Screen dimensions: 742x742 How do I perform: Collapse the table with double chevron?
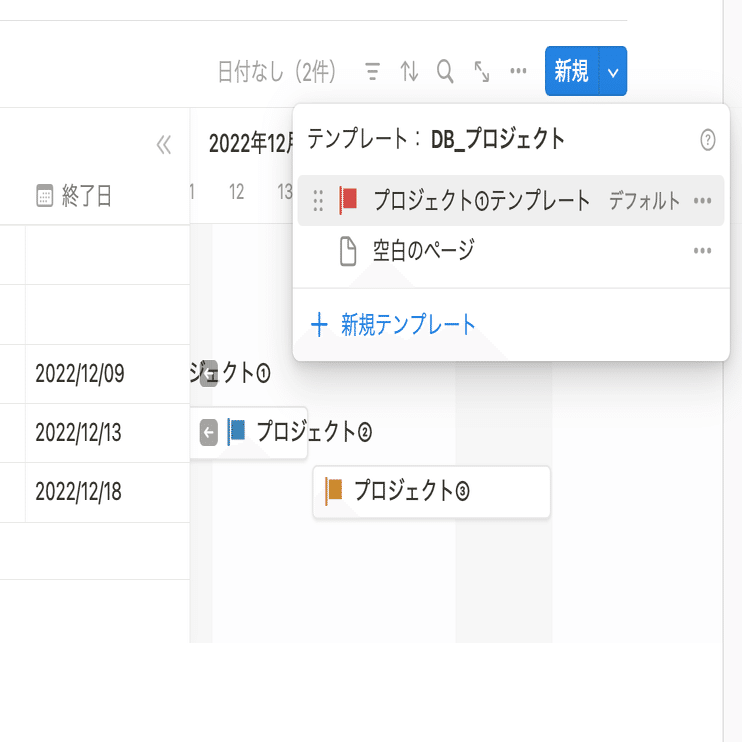164,145
